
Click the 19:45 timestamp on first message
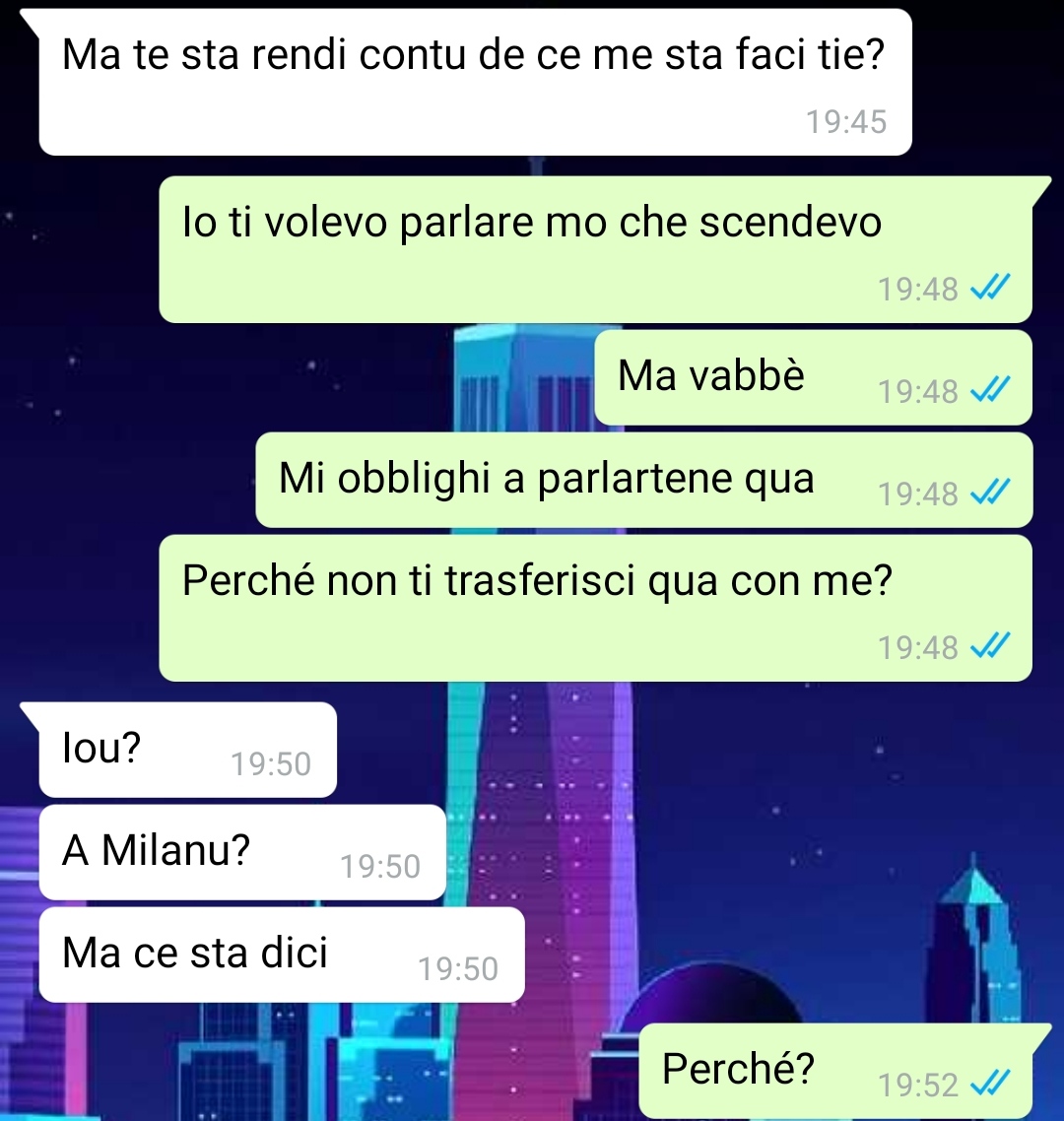[x=846, y=121]
